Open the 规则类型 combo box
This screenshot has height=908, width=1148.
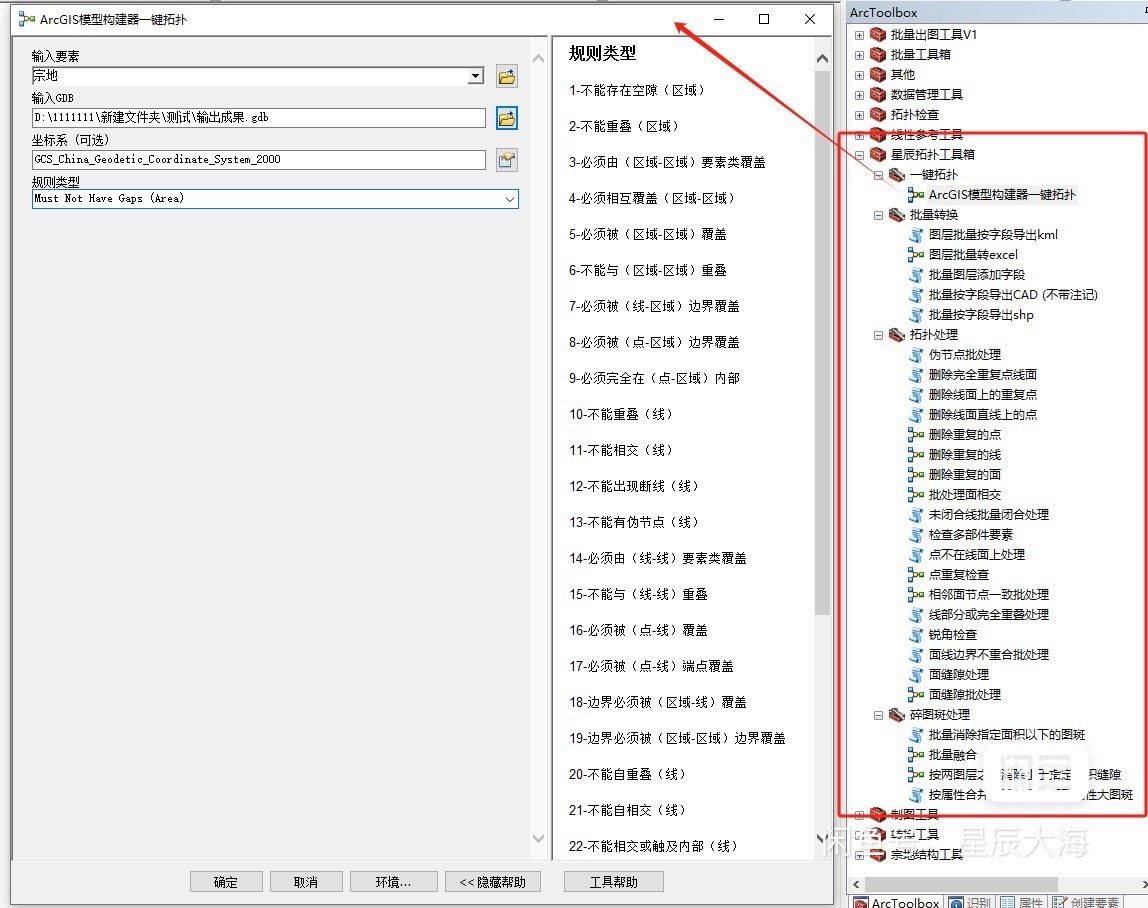tap(275, 198)
